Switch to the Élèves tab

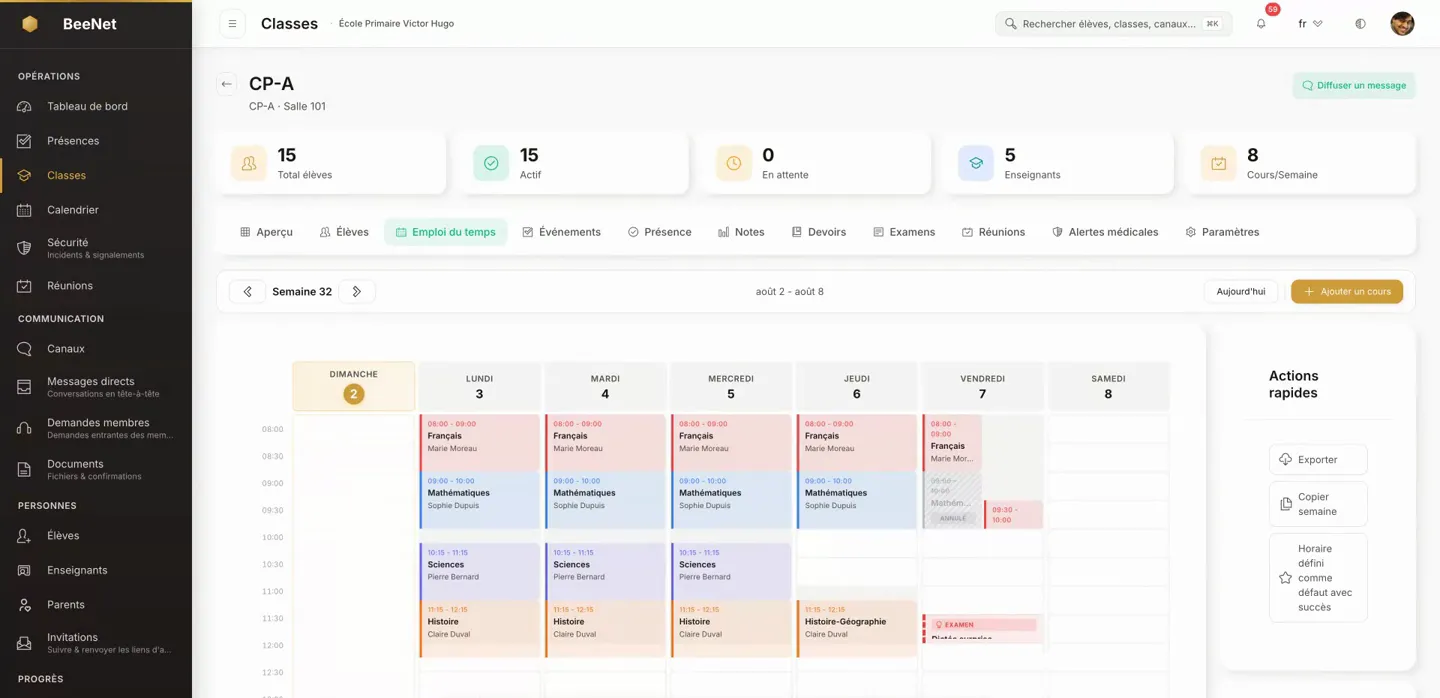click(x=344, y=232)
